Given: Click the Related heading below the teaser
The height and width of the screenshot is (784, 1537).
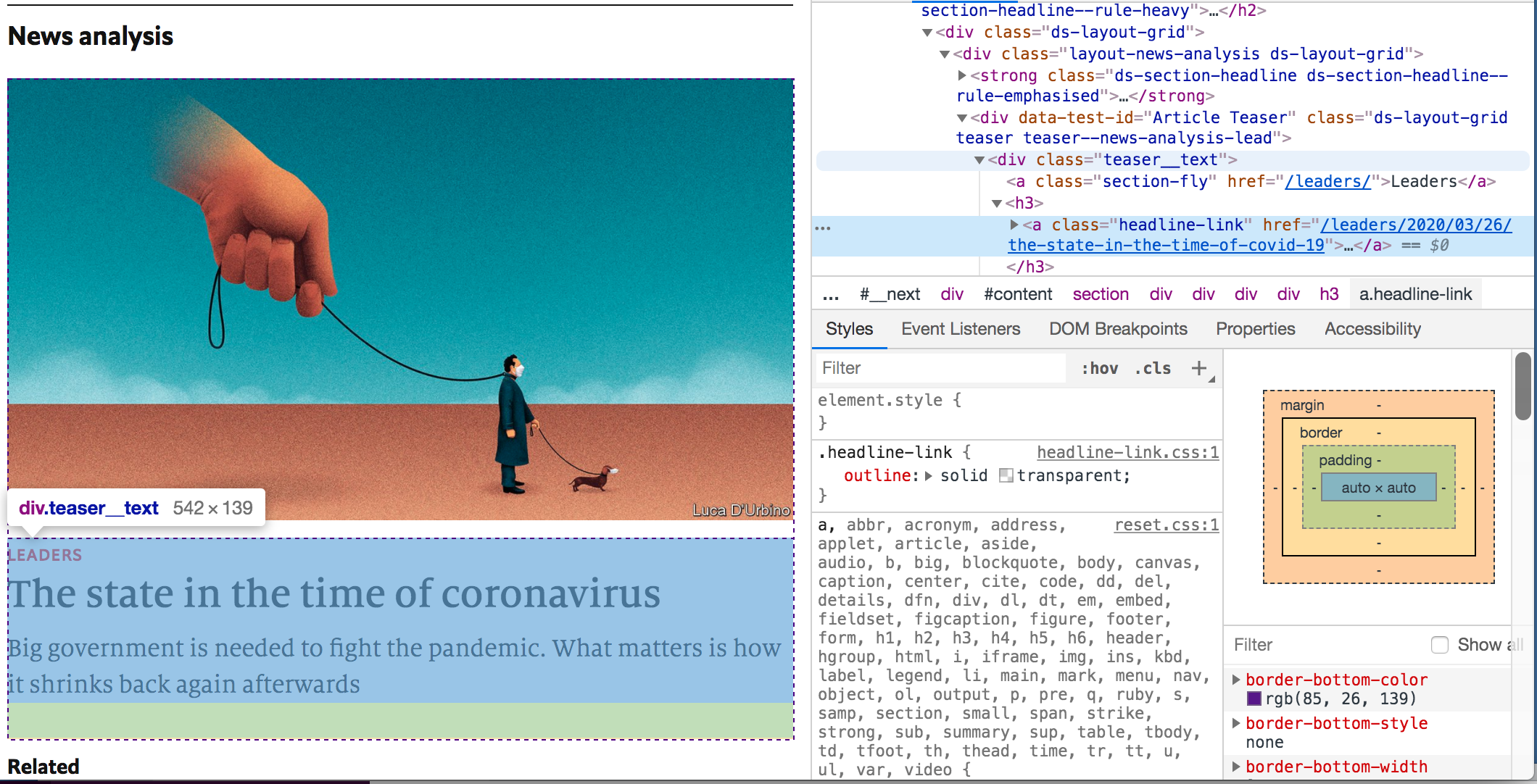Looking at the screenshot, I should pos(43,766).
